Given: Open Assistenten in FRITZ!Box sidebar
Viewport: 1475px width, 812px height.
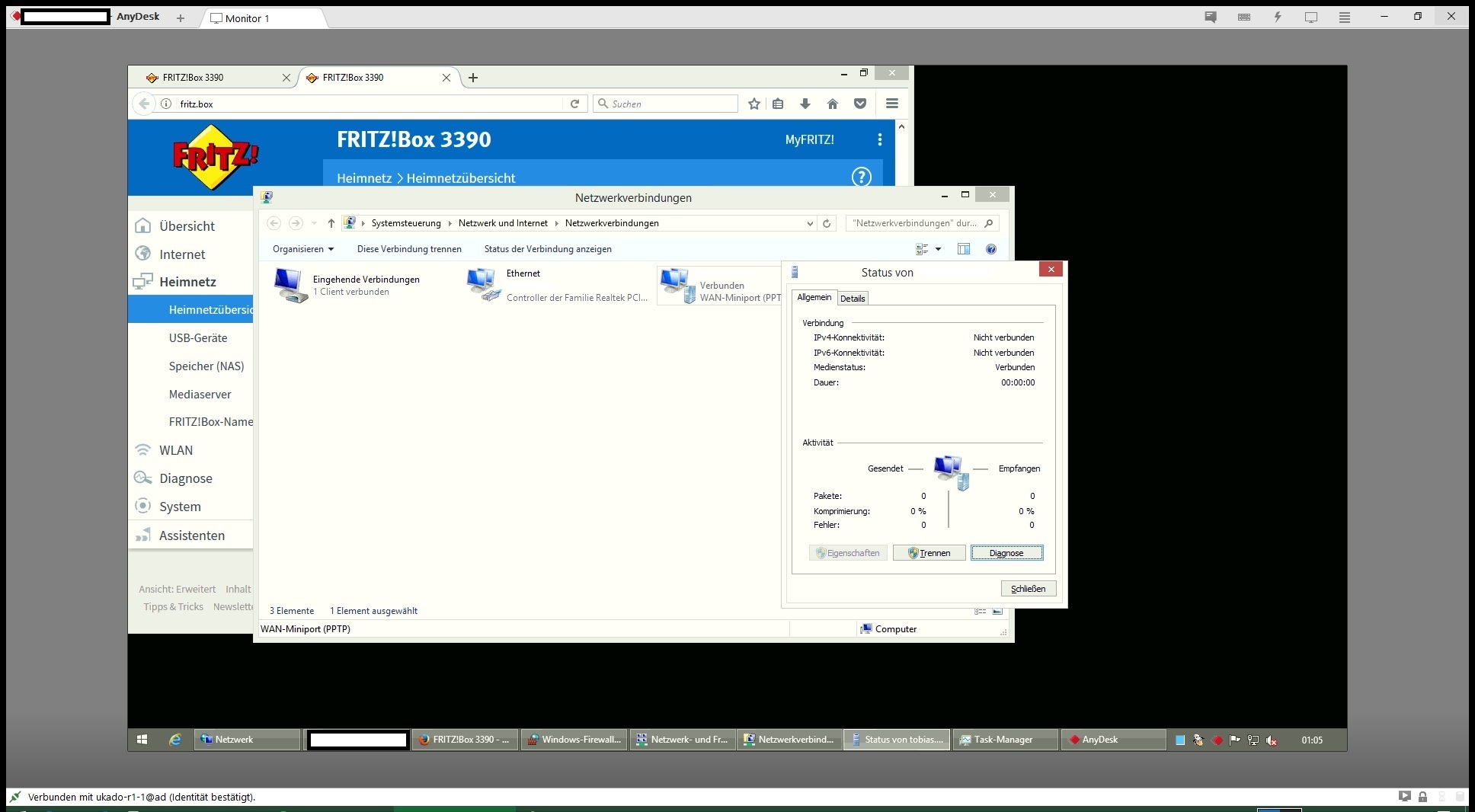Looking at the screenshot, I should pos(190,535).
